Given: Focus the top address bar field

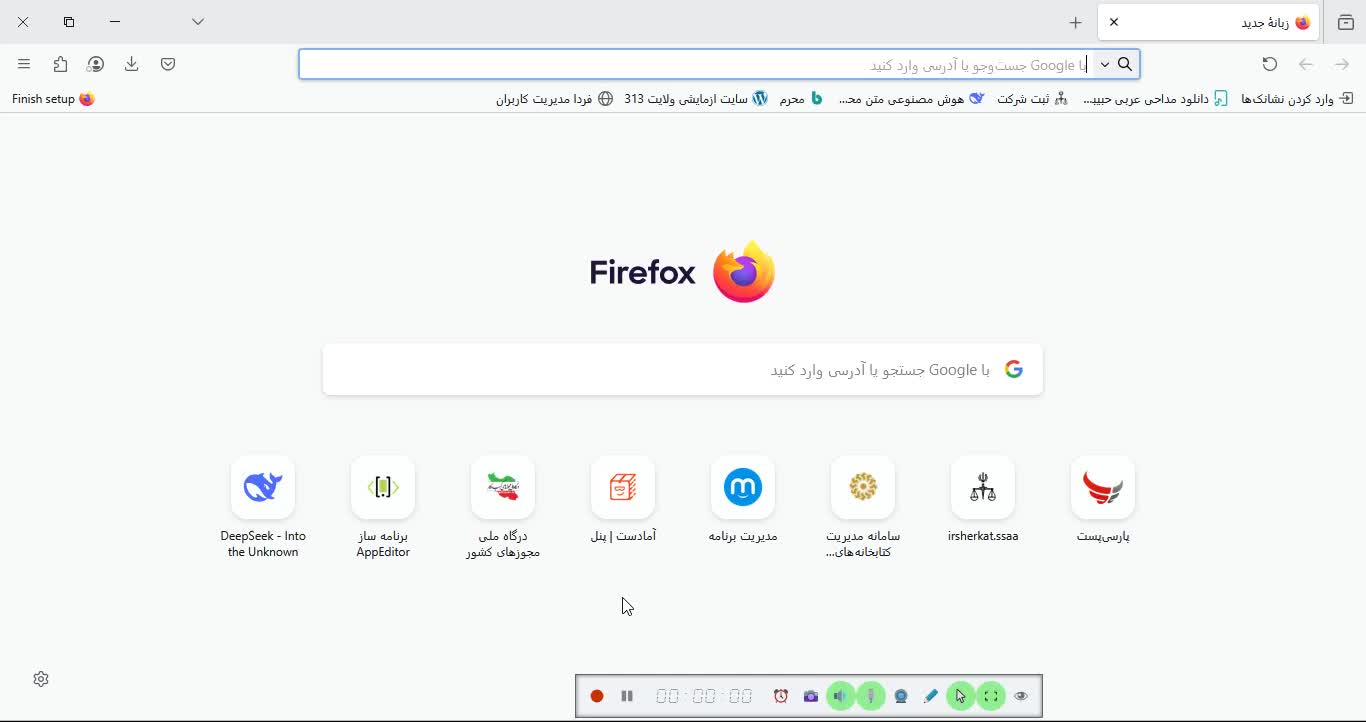Looking at the screenshot, I should pos(719,64).
